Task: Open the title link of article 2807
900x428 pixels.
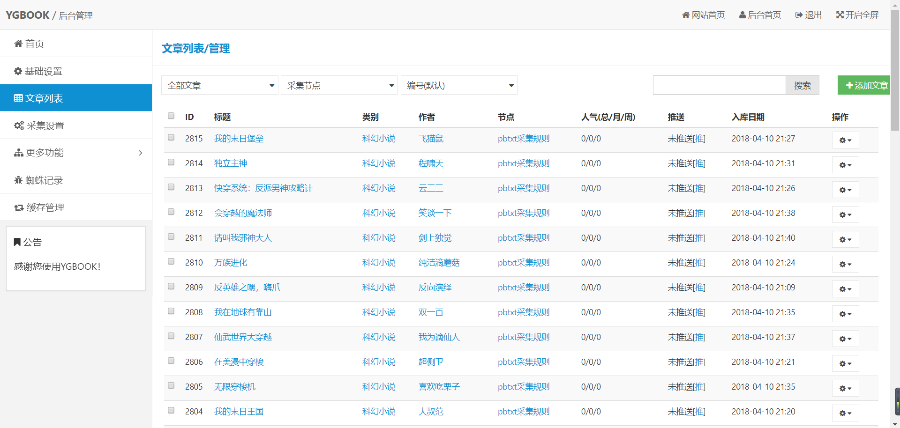Action: click(x=243, y=337)
